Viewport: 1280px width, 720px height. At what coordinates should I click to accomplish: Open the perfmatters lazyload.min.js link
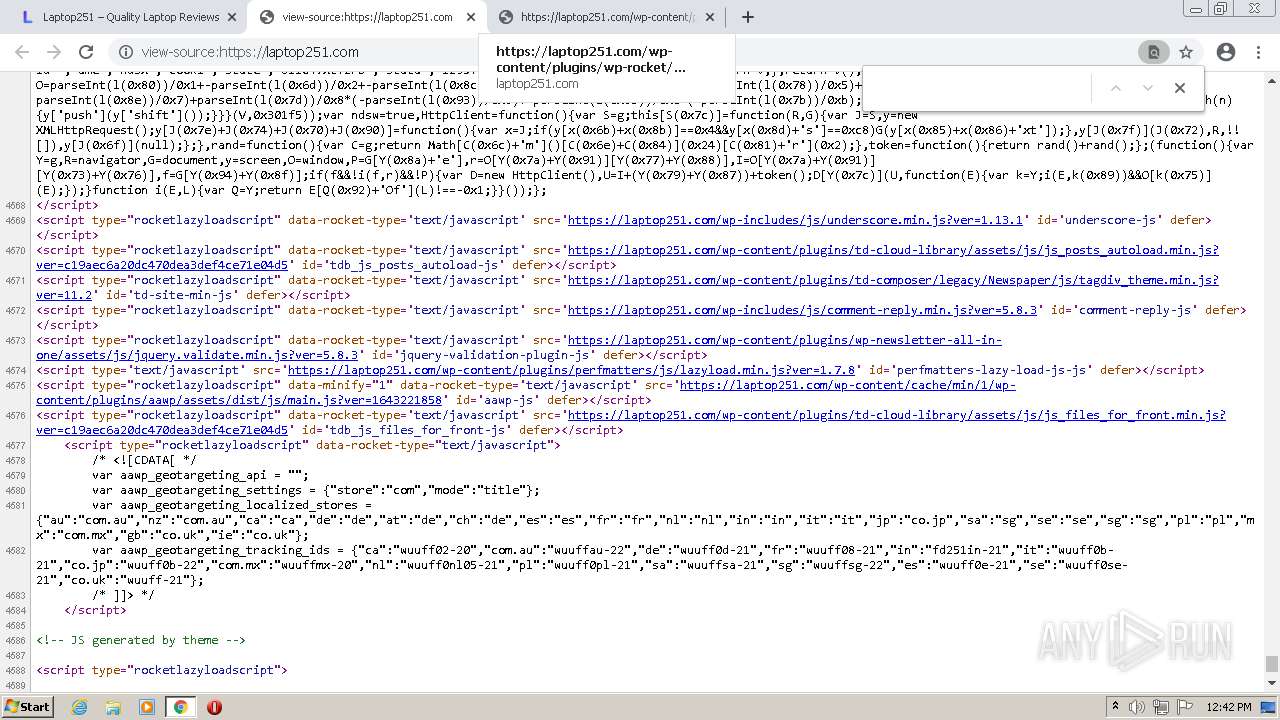coord(572,370)
